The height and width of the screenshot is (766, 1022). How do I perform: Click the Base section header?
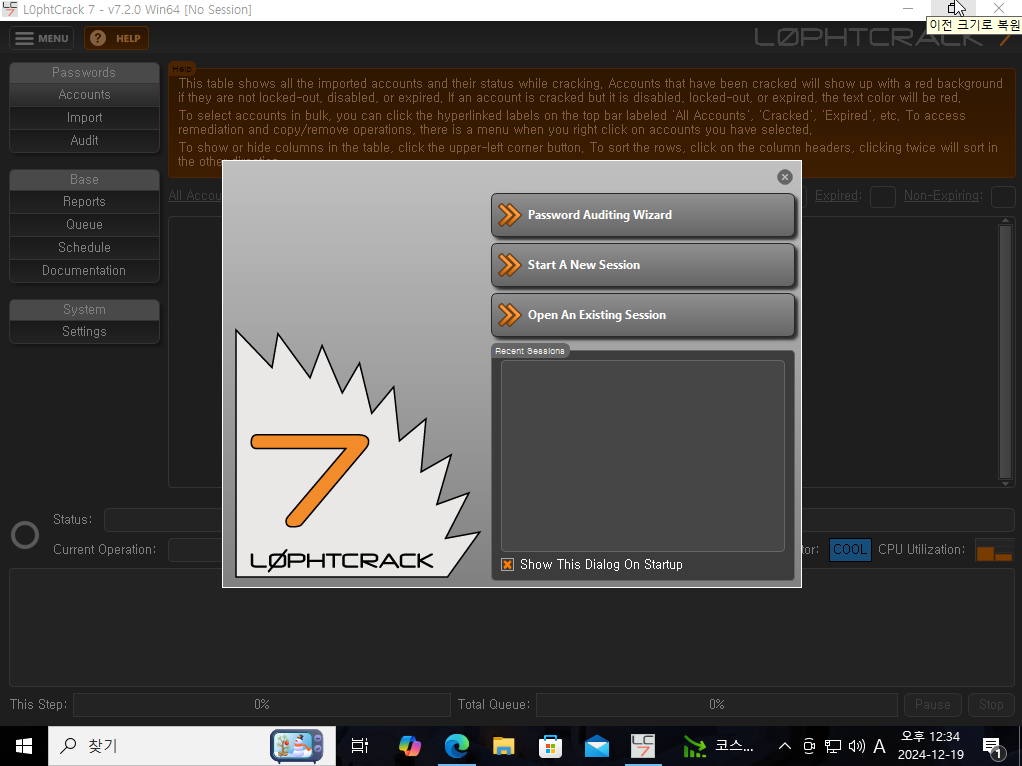84,179
